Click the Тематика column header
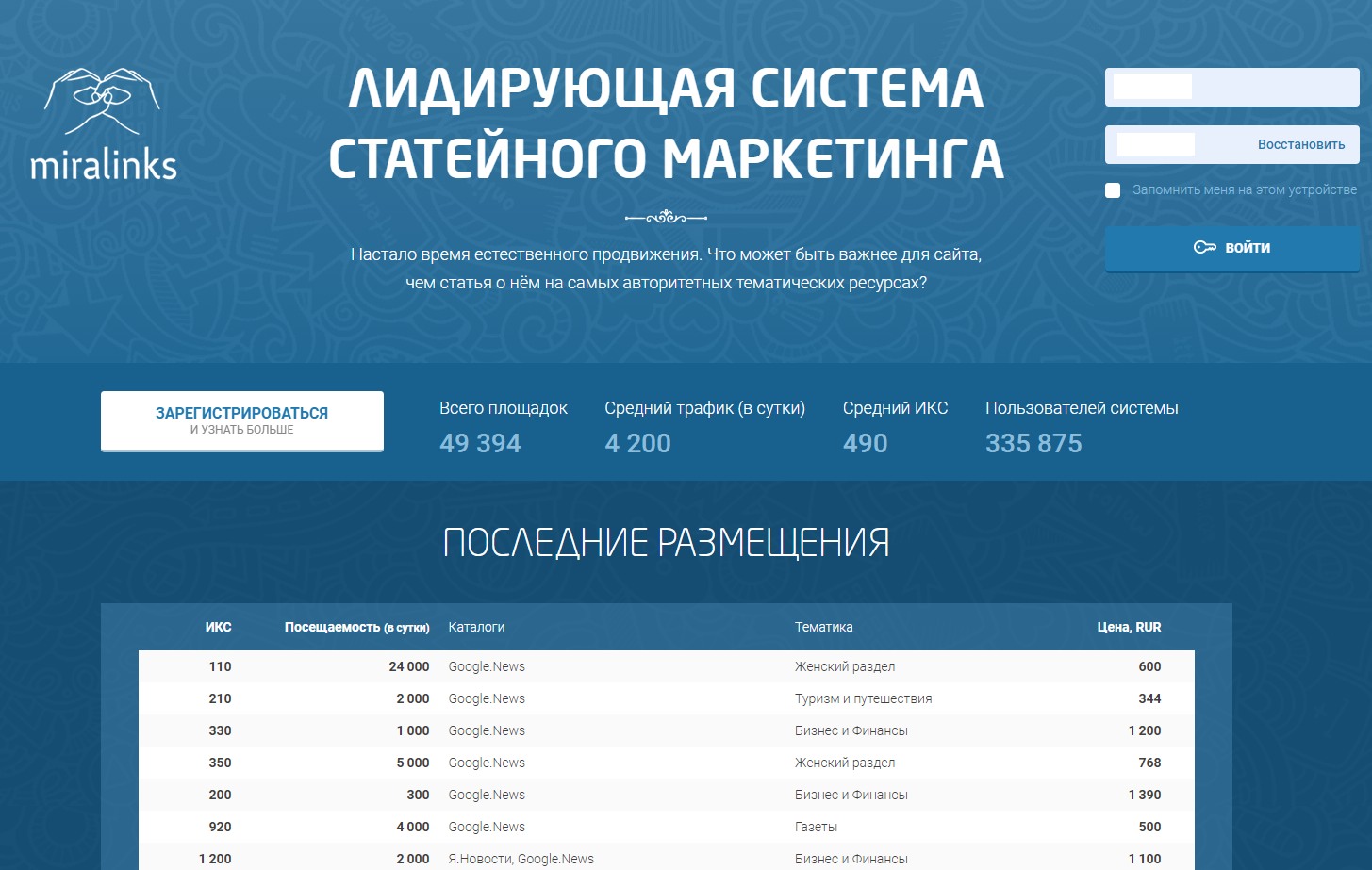This screenshot has height=870, width=1372. 823,627
